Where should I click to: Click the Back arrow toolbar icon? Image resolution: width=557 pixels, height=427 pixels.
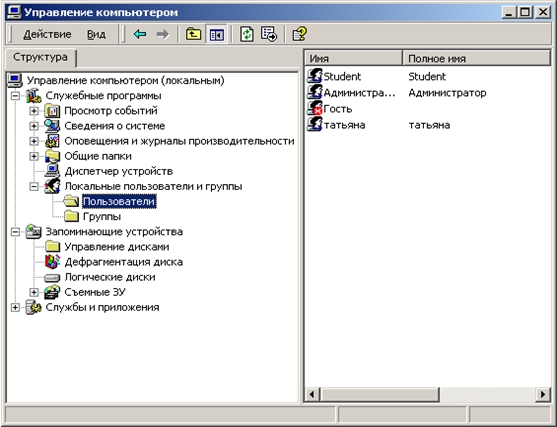pos(140,34)
